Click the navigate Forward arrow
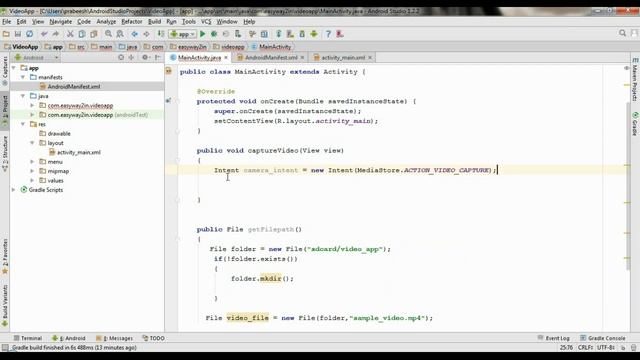Screen dimensions: 640x360 146,34
